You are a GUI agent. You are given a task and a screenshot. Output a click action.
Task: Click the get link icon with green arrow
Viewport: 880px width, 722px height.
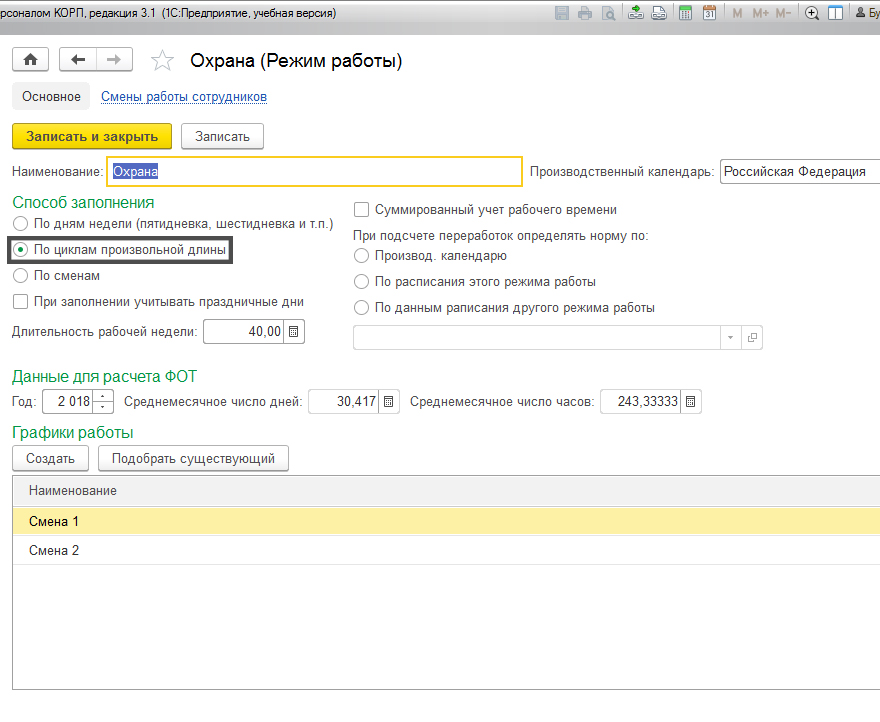coord(636,13)
